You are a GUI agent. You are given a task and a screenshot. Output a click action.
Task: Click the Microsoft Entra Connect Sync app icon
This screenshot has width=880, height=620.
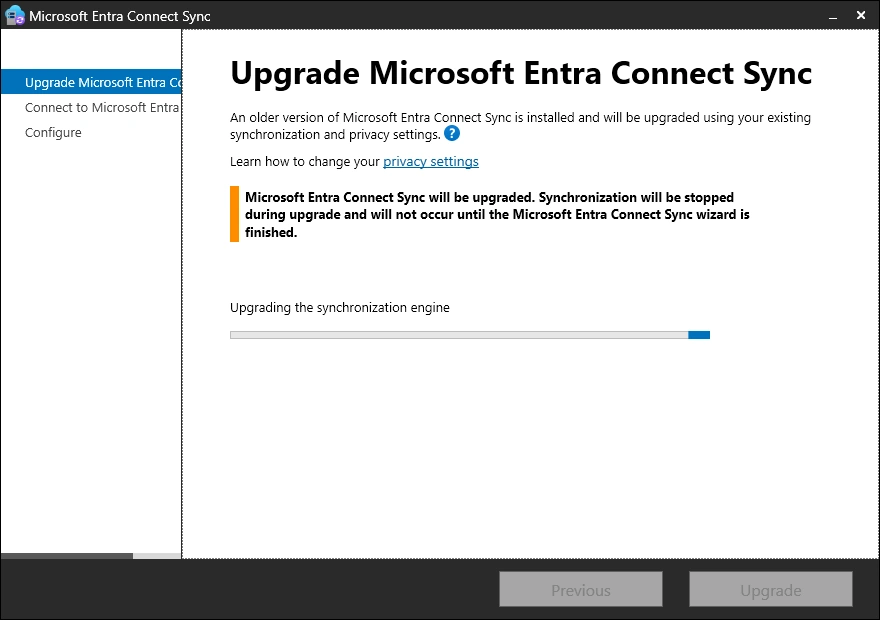(15, 15)
